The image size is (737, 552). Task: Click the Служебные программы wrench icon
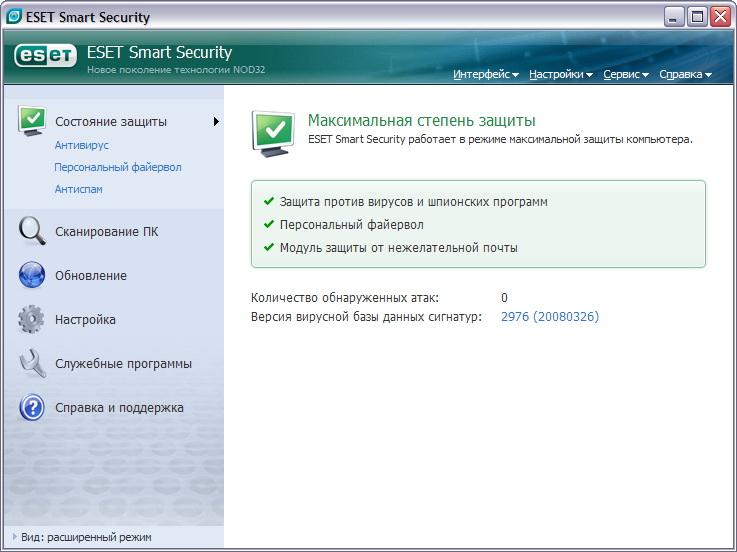(x=32, y=364)
